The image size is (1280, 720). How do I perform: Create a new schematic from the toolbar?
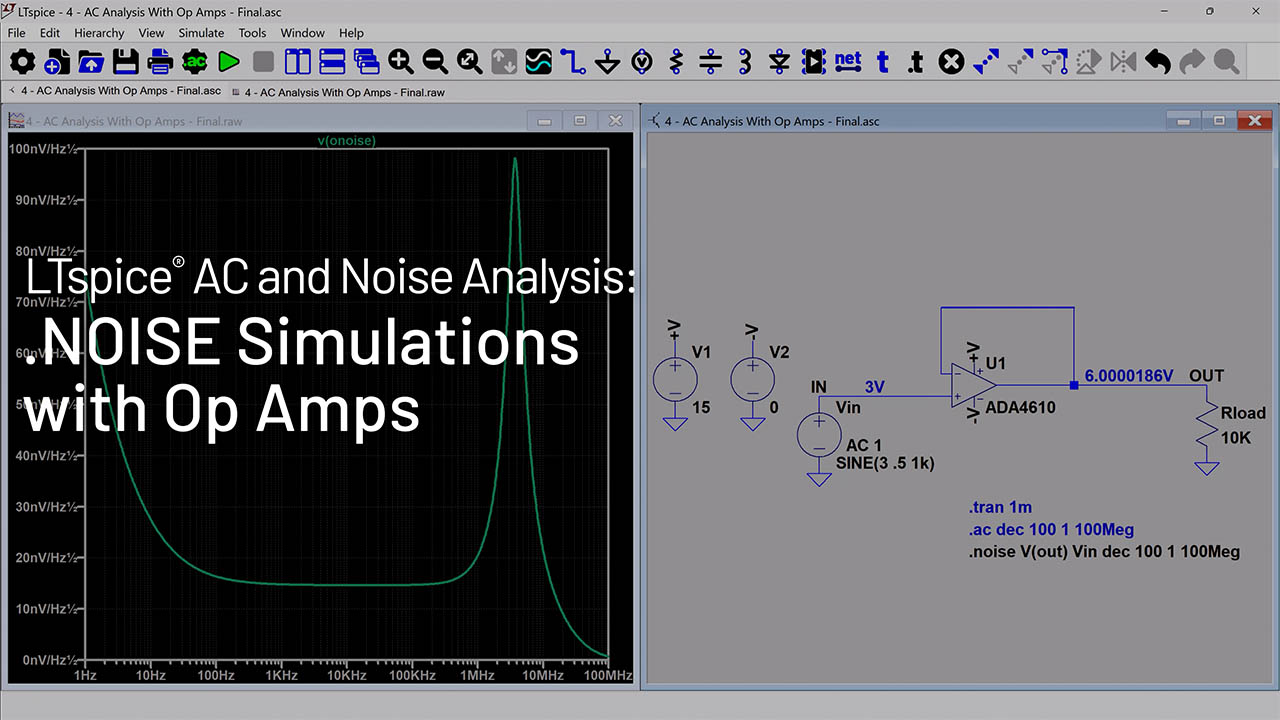(x=57, y=62)
